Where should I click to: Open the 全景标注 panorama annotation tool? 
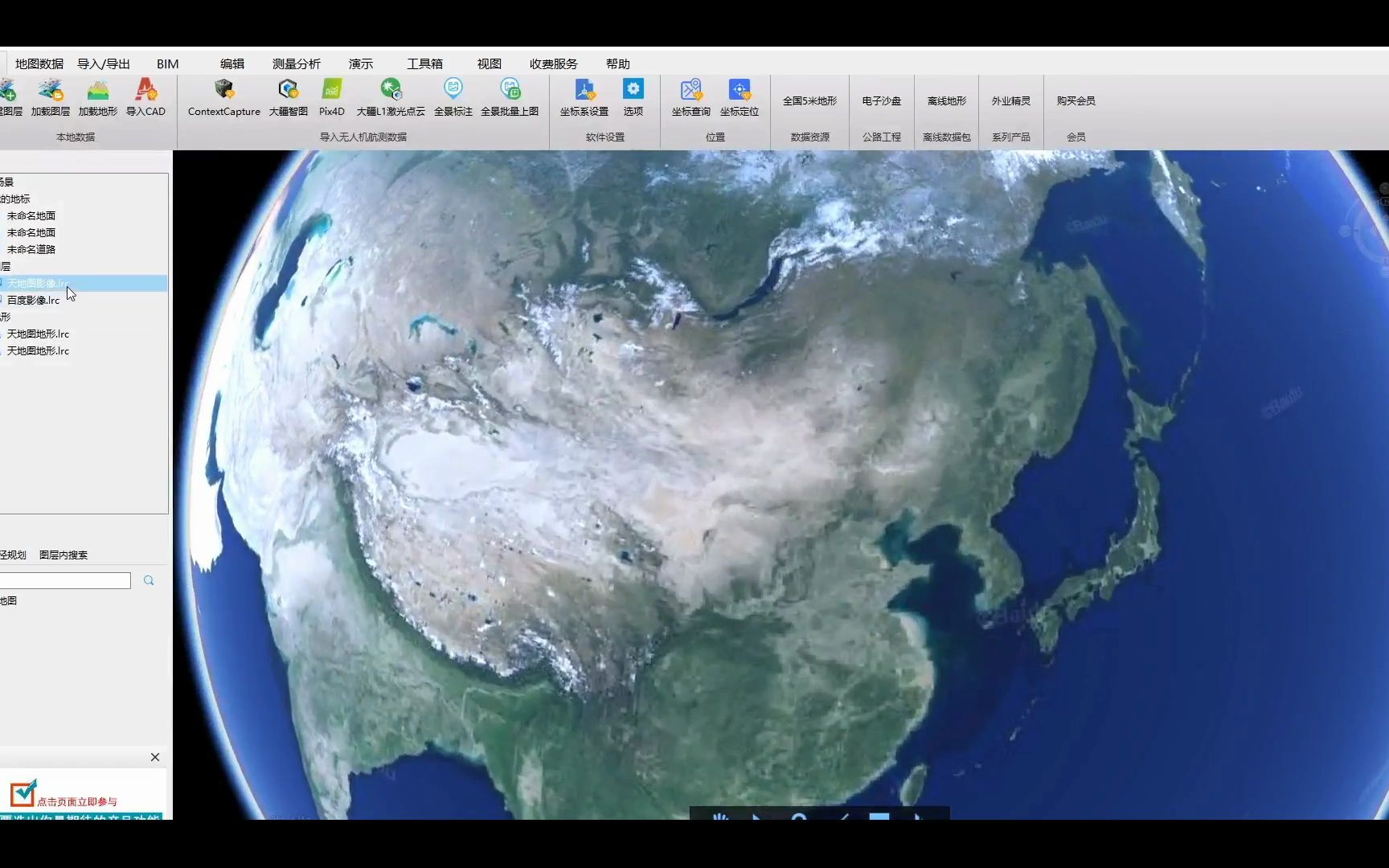pyautogui.click(x=453, y=98)
